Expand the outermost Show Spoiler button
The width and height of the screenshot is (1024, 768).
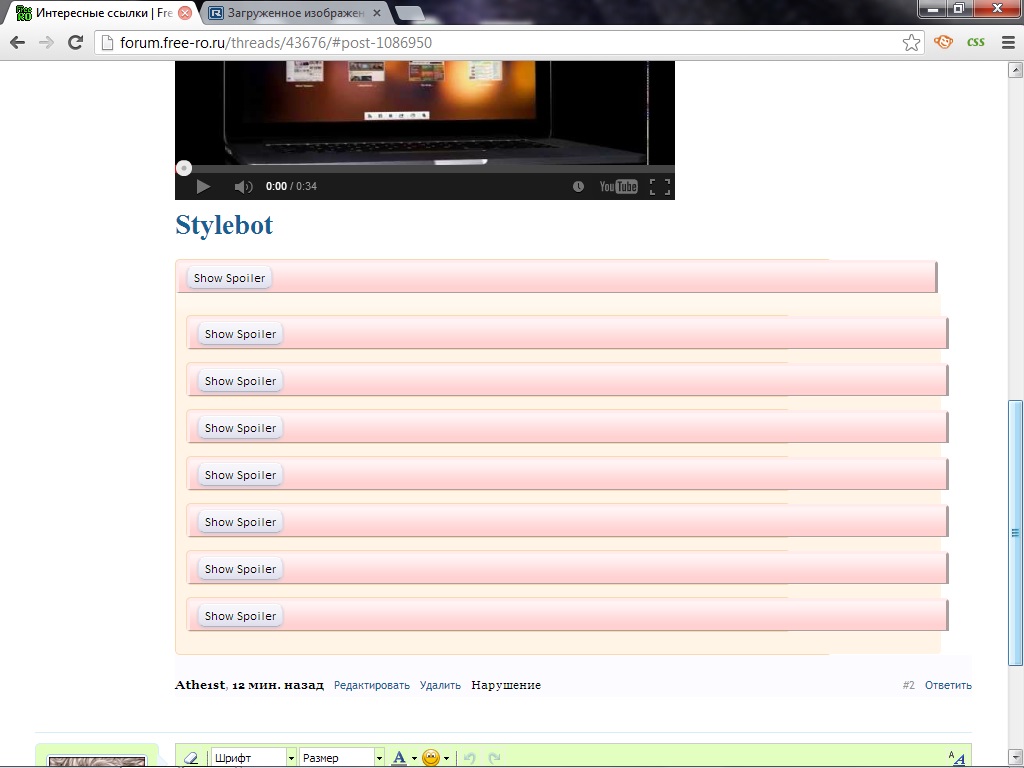tap(229, 278)
